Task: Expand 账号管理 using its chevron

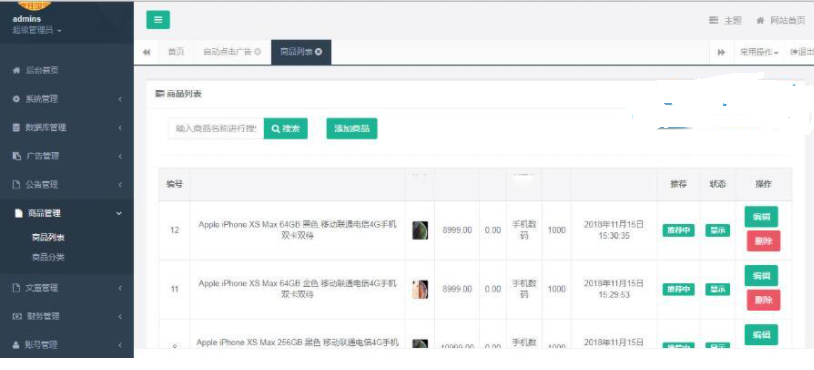Action: 120,345
